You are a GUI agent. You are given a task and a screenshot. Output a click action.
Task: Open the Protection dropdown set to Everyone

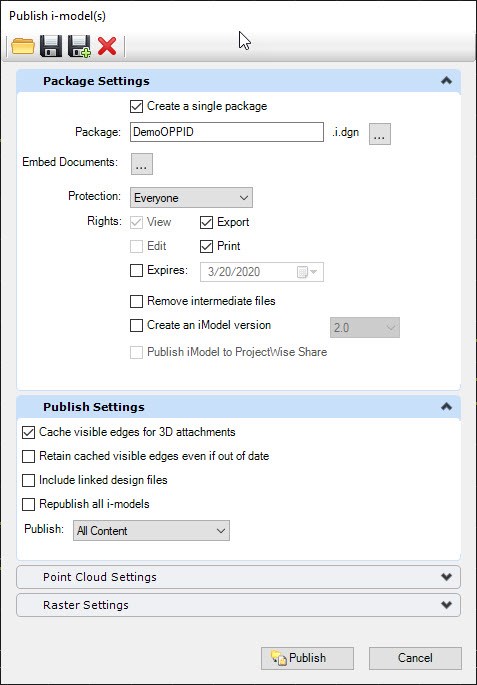pyautogui.click(x=191, y=198)
